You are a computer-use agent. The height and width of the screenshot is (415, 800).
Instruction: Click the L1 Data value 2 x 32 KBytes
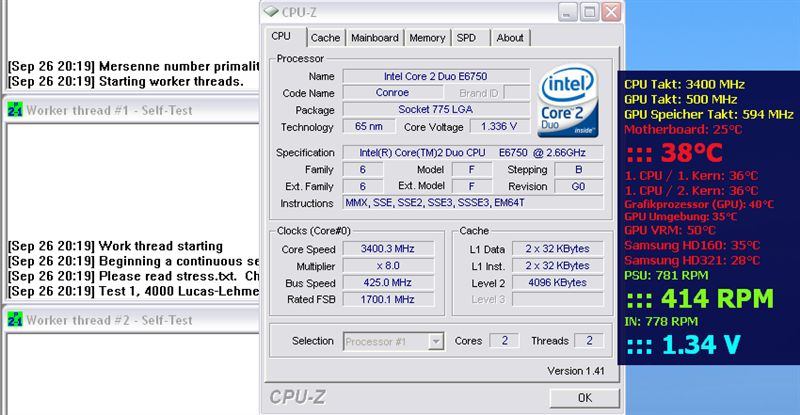[x=558, y=249]
